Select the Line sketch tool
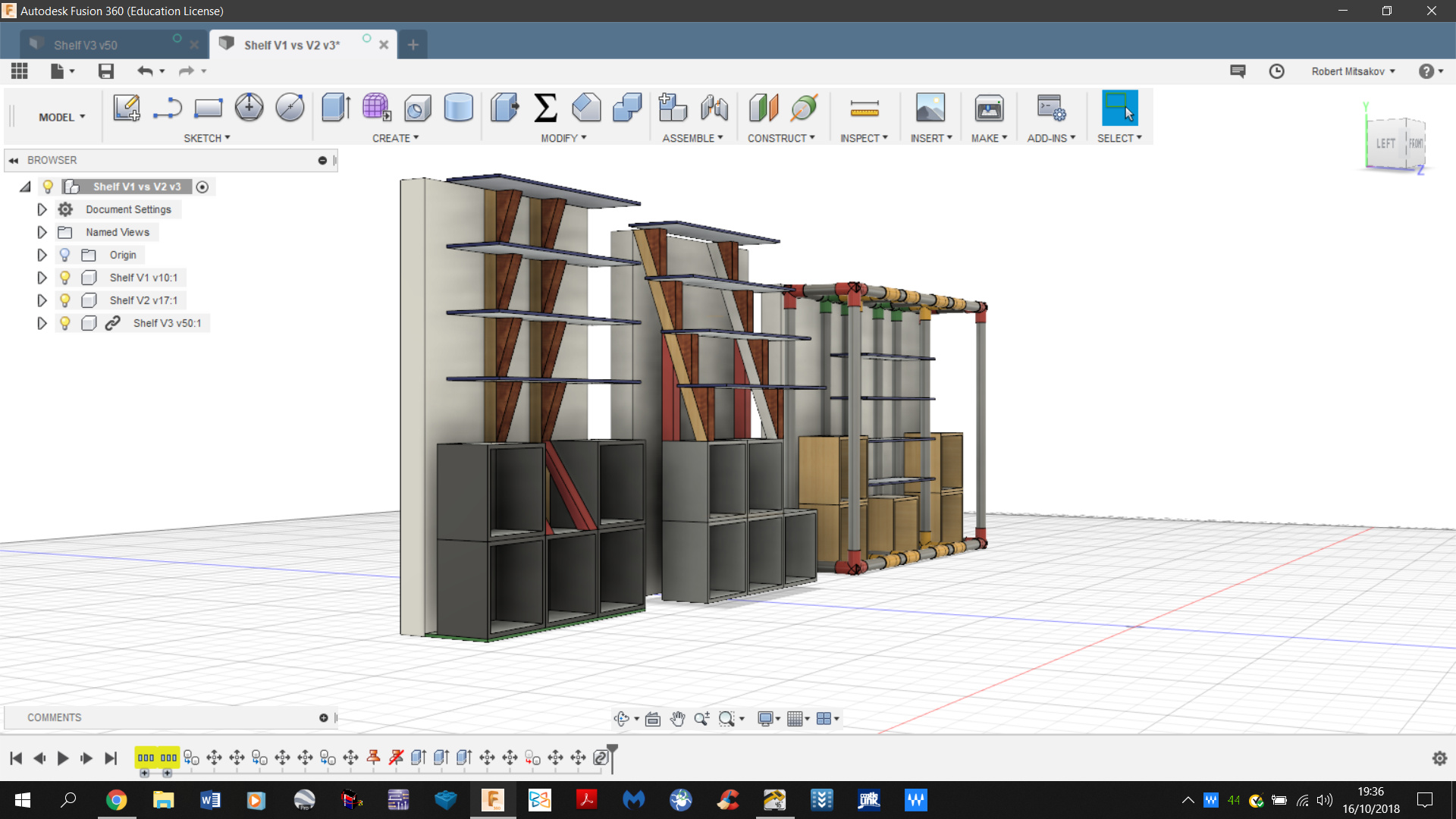1456x819 pixels. pos(167,108)
